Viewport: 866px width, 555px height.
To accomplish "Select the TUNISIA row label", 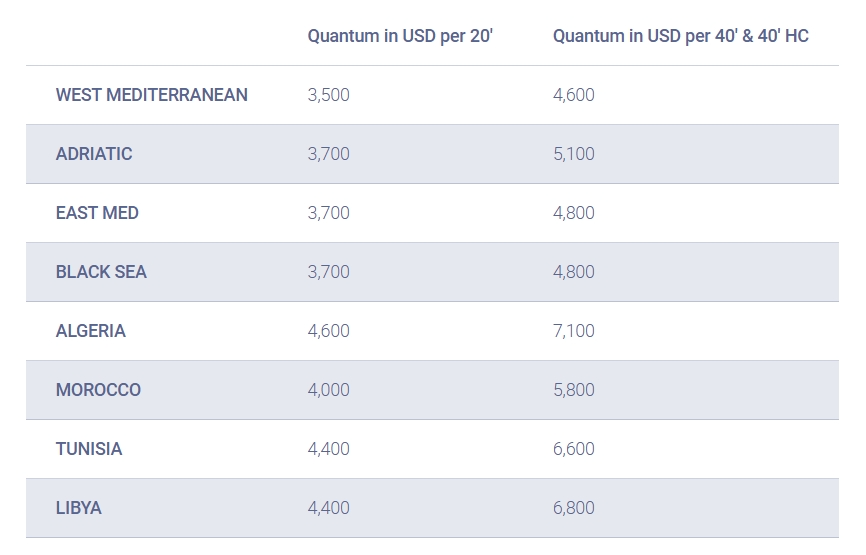I will (89, 449).
